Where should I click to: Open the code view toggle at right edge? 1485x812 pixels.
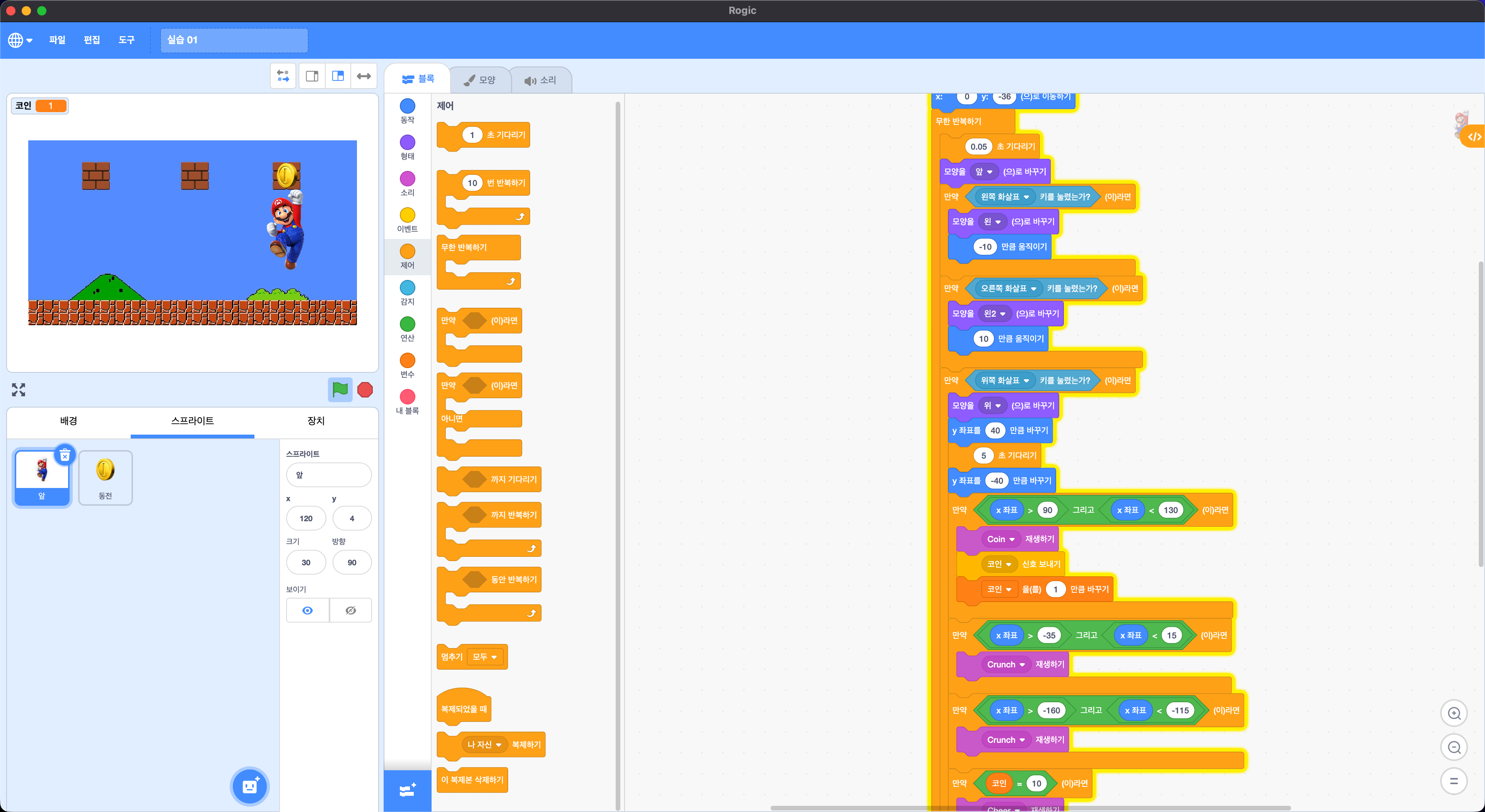click(1474, 136)
